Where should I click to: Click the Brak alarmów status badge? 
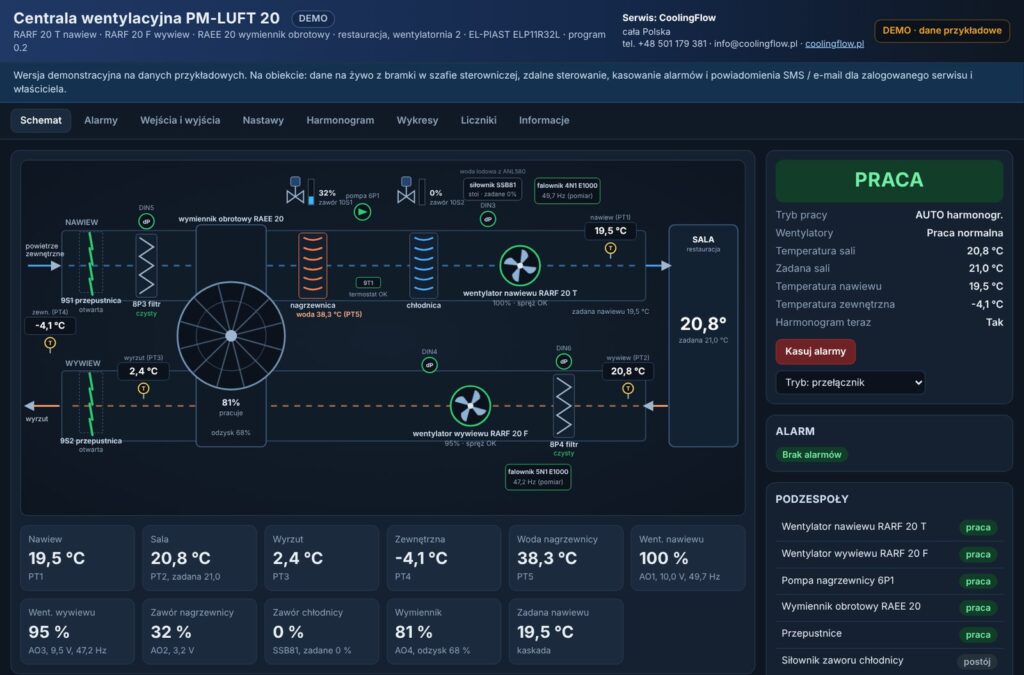click(812, 455)
